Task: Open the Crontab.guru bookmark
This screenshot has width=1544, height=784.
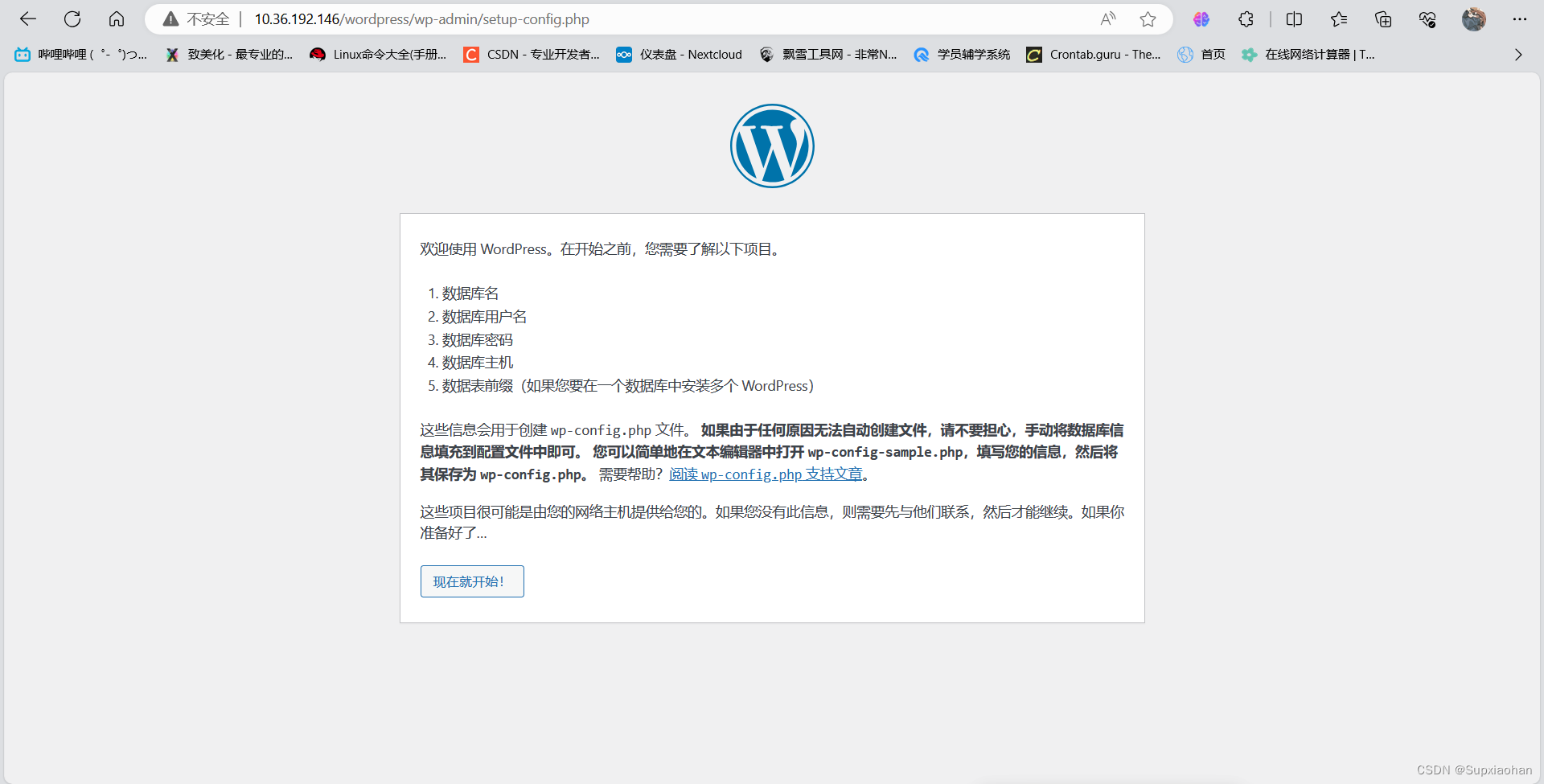Action: click(1094, 55)
